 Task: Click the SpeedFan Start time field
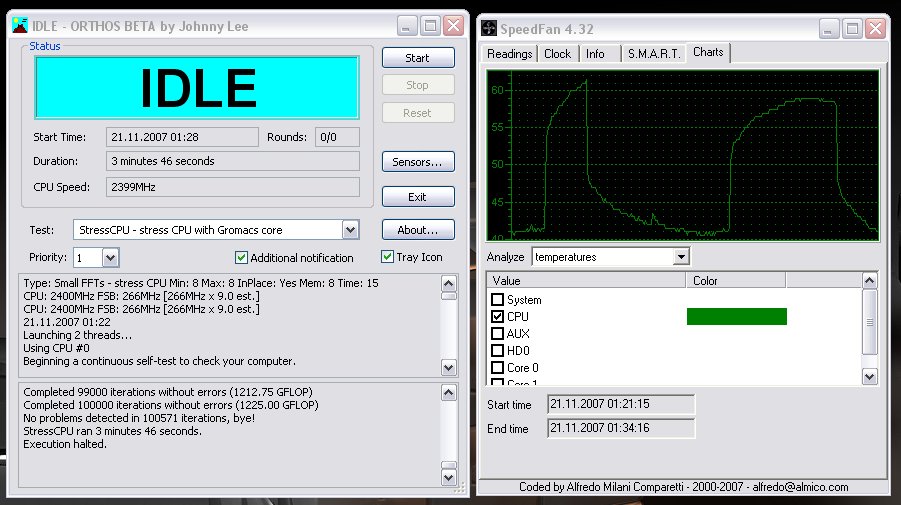[621, 404]
